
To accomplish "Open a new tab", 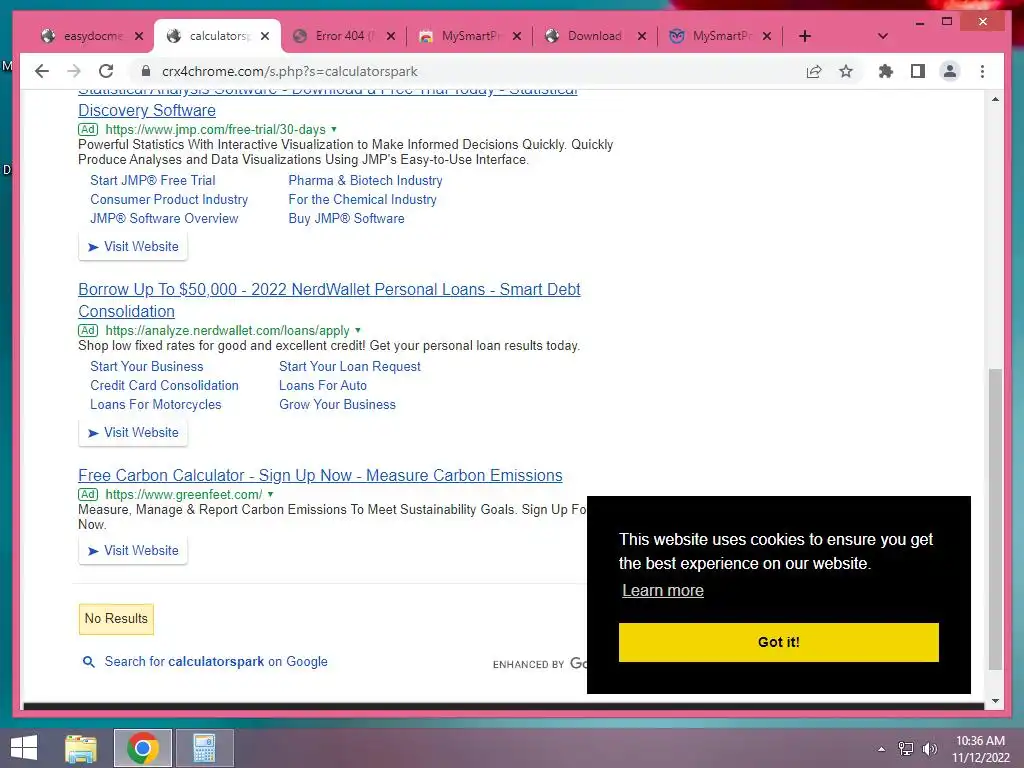I will [805, 36].
